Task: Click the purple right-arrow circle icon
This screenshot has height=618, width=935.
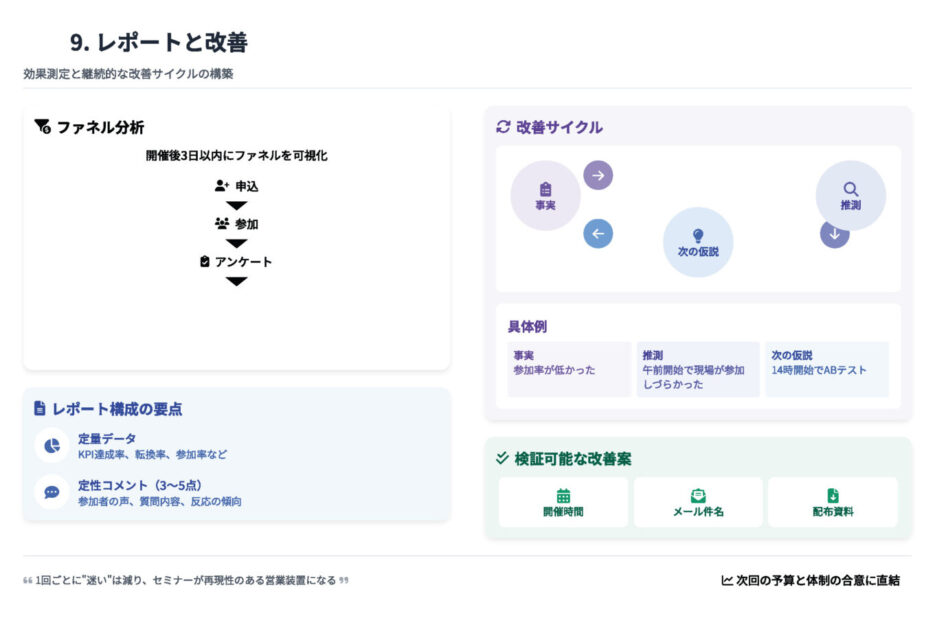Action: (598, 175)
